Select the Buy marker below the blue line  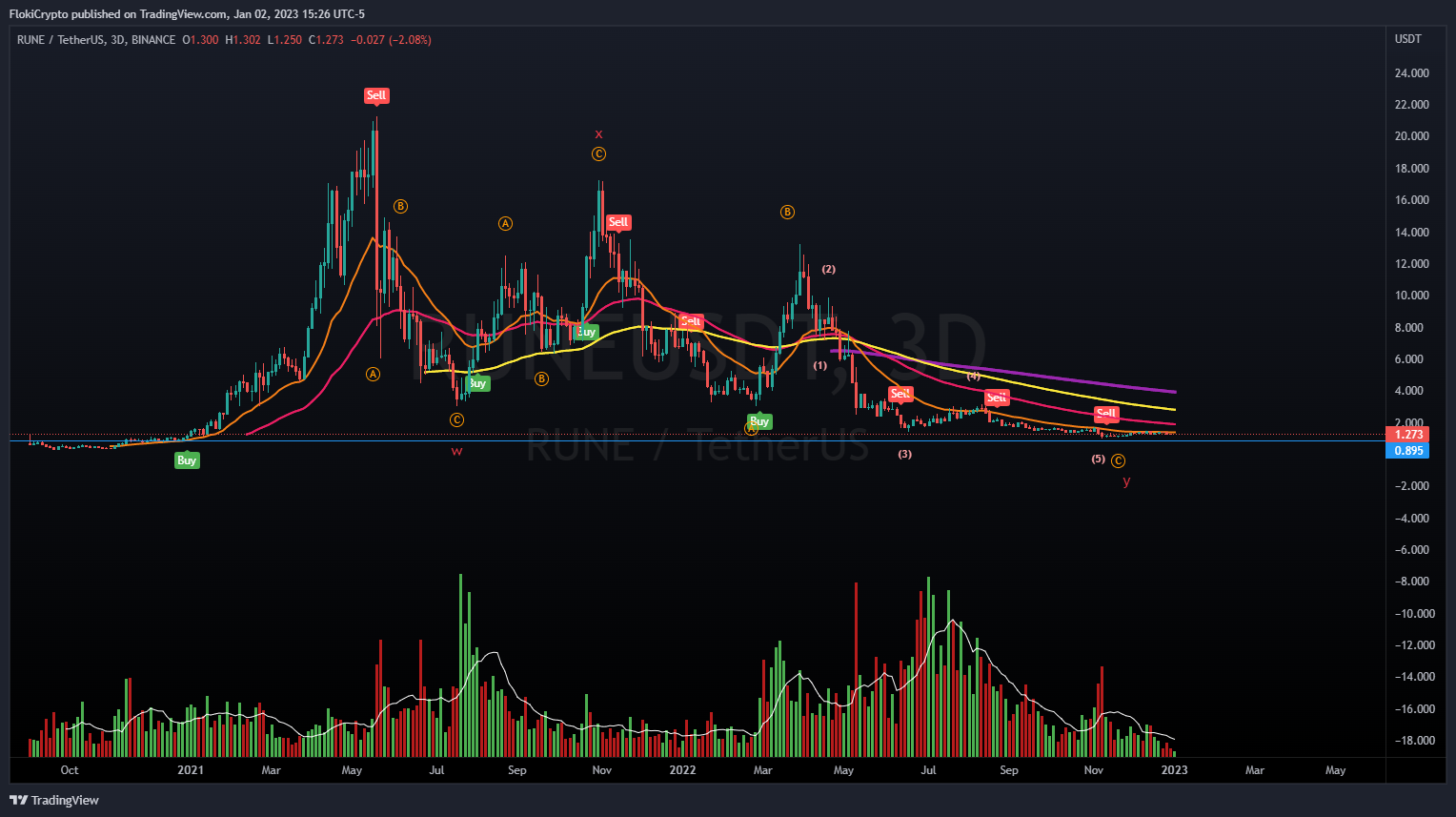pyautogui.click(x=187, y=460)
